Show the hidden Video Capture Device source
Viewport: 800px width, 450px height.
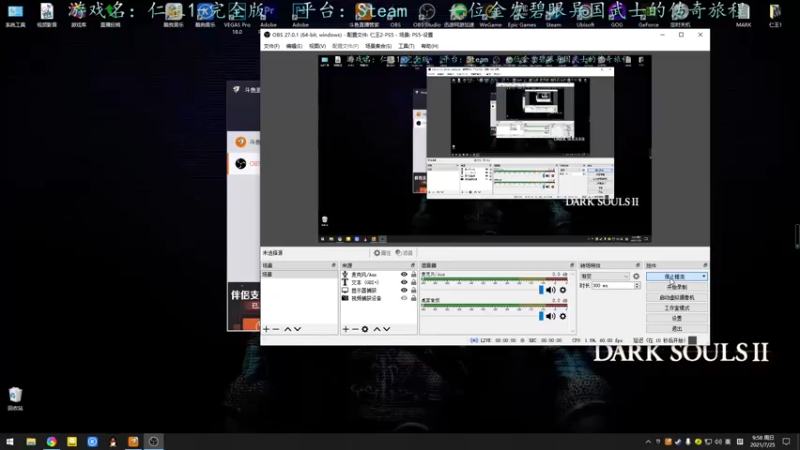click(x=404, y=298)
